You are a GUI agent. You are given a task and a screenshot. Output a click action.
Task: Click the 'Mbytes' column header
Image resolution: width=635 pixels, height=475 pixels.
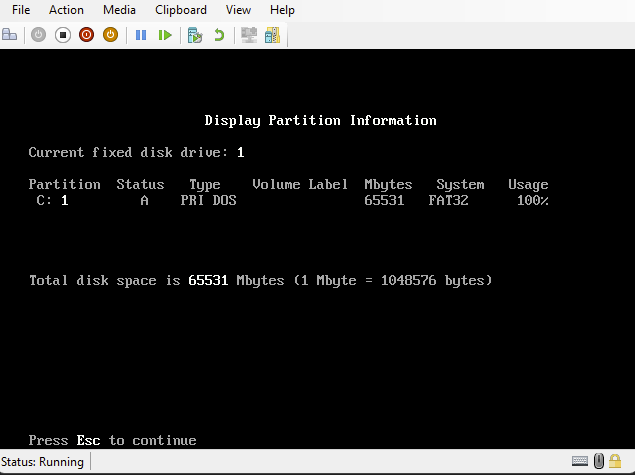tap(388, 185)
